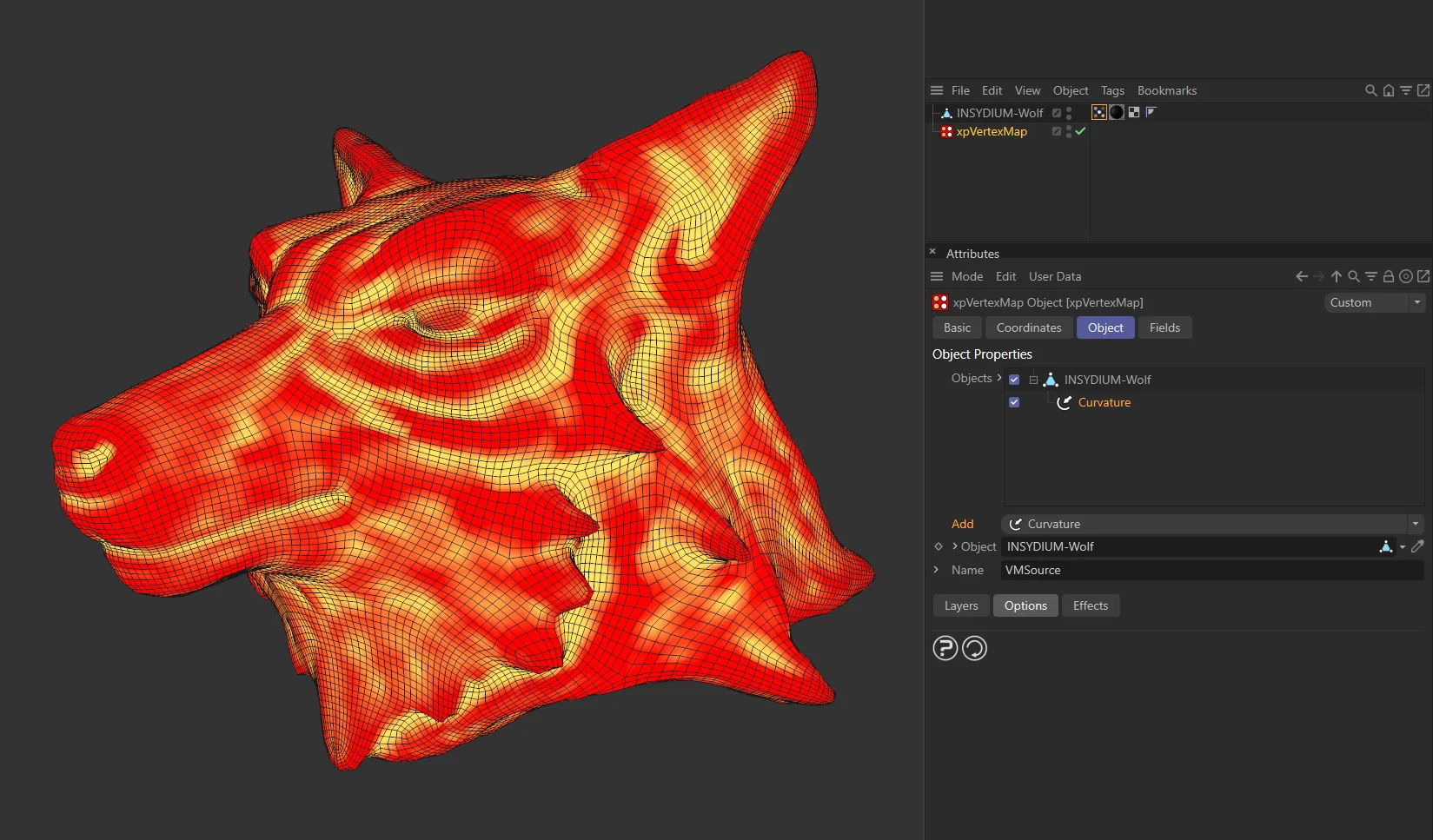The height and width of the screenshot is (840, 1433).
Task: Click the search icon in Object Manager
Action: [1370, 89]
